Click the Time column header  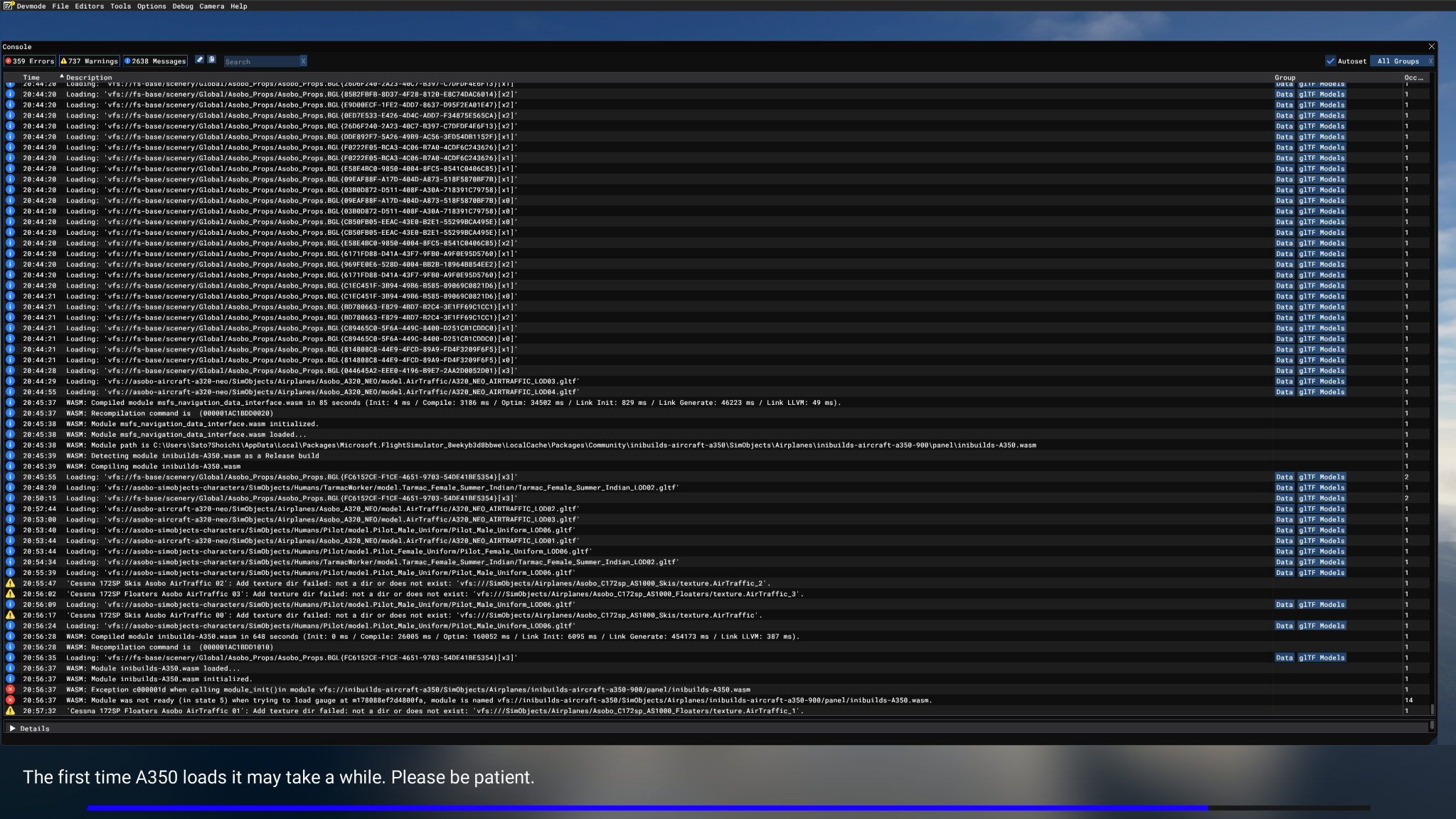point(31,78)
